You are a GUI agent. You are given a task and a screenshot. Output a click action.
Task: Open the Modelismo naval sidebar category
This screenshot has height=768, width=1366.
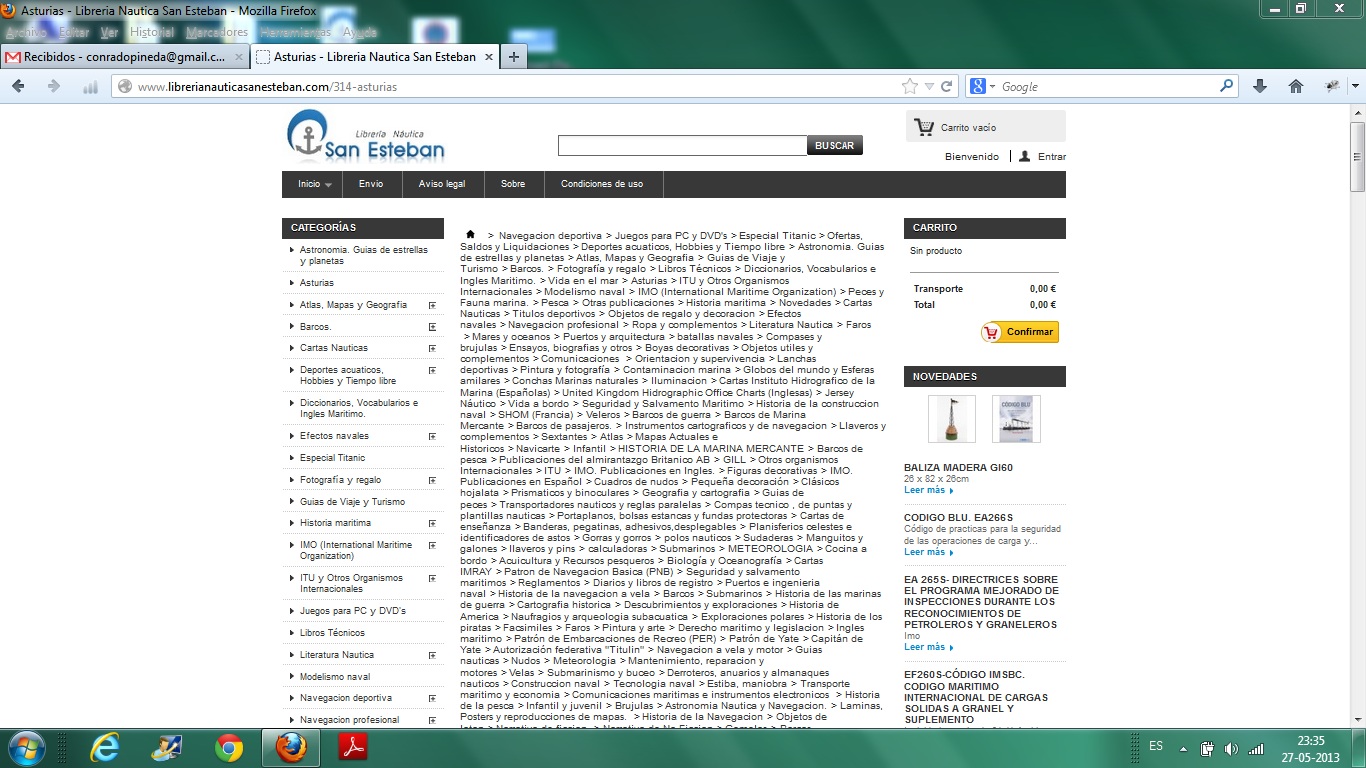click(x=335, y=677)
